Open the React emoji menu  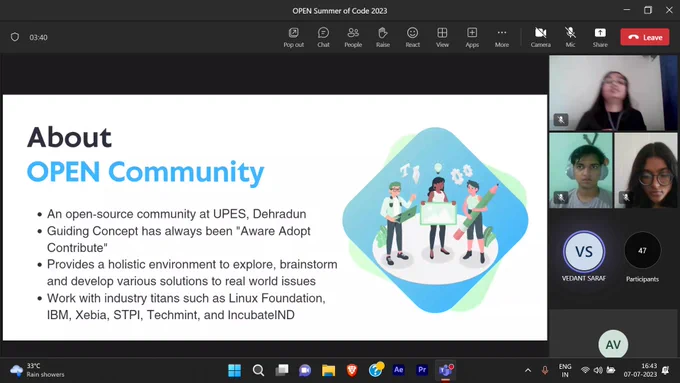click(412, 37)
